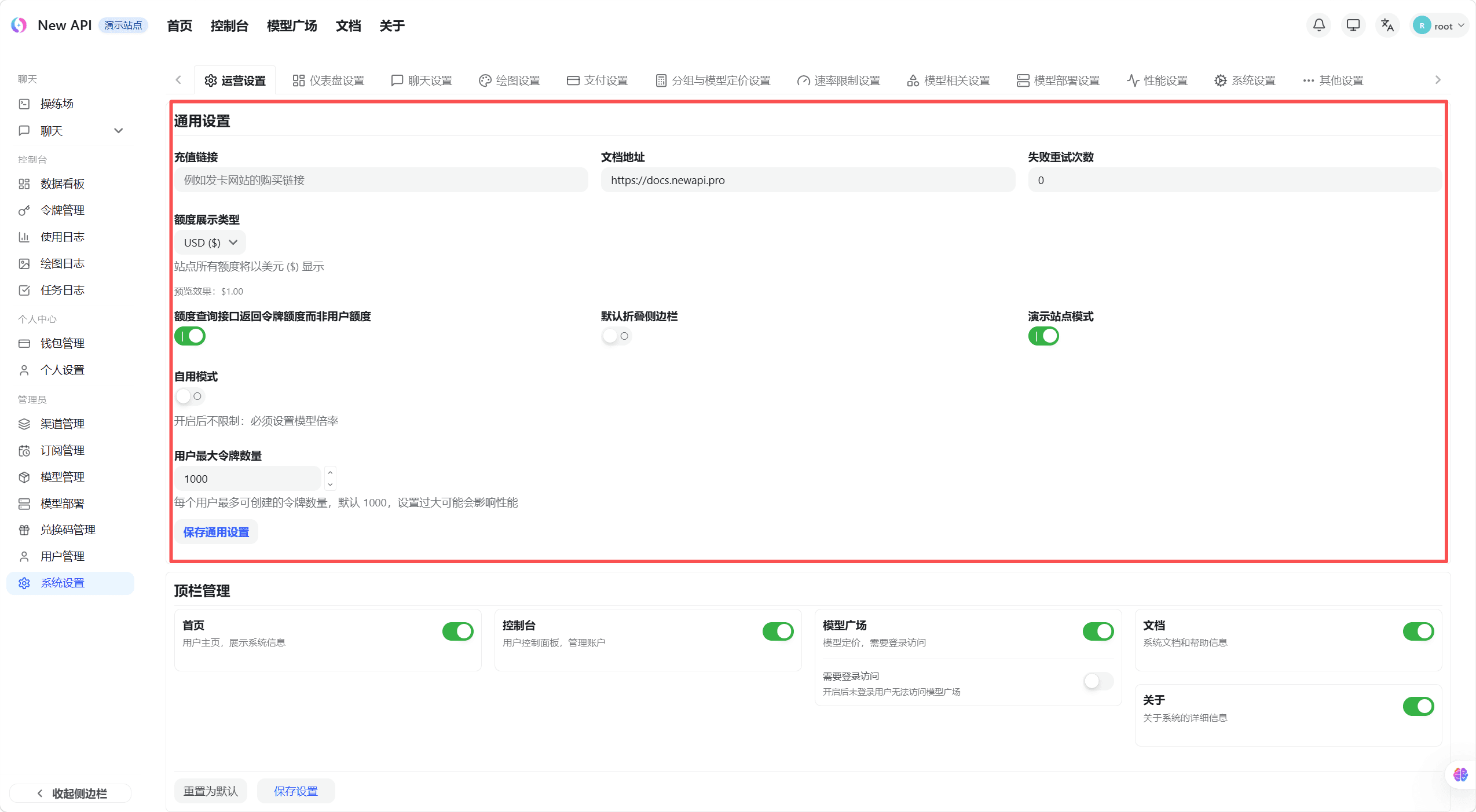The width and height of the screenshot is (1476, 812).
Task: Click the 重置为默认 button
Action: (x=210, y=791)
